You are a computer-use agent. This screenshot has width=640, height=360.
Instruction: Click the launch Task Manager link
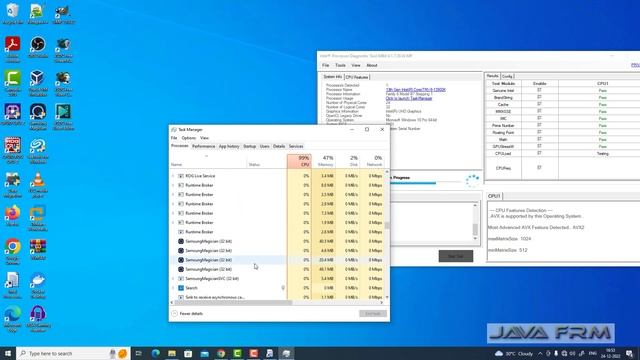coord(409,98)
